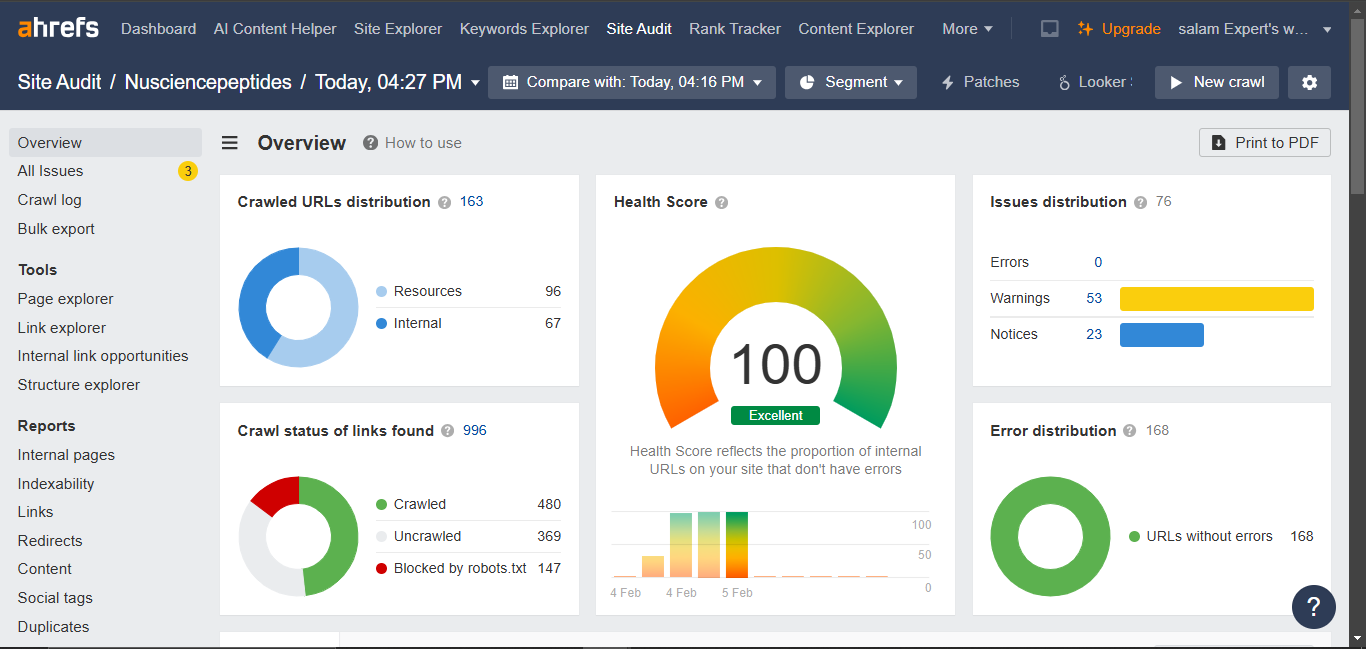Open Site Explorer
This screenshot has width=1366, height=649.
[x=398, y=29]
